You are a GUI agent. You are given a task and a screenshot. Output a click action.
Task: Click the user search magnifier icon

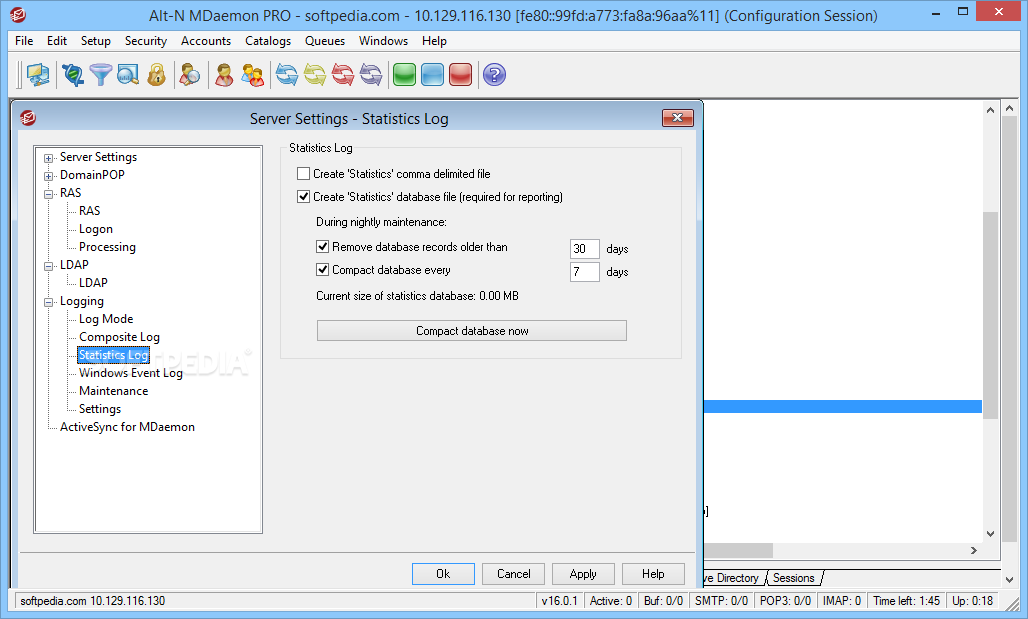click(189, 75)
